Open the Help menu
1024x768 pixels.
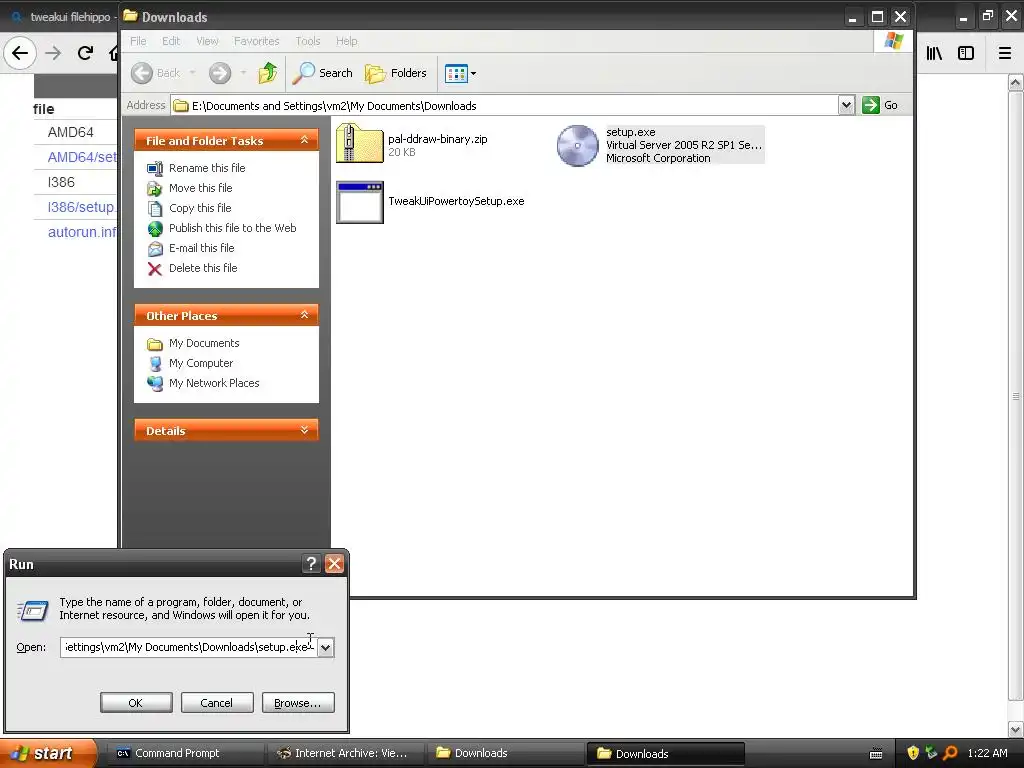pyautogui.click(x=347, y=41)
